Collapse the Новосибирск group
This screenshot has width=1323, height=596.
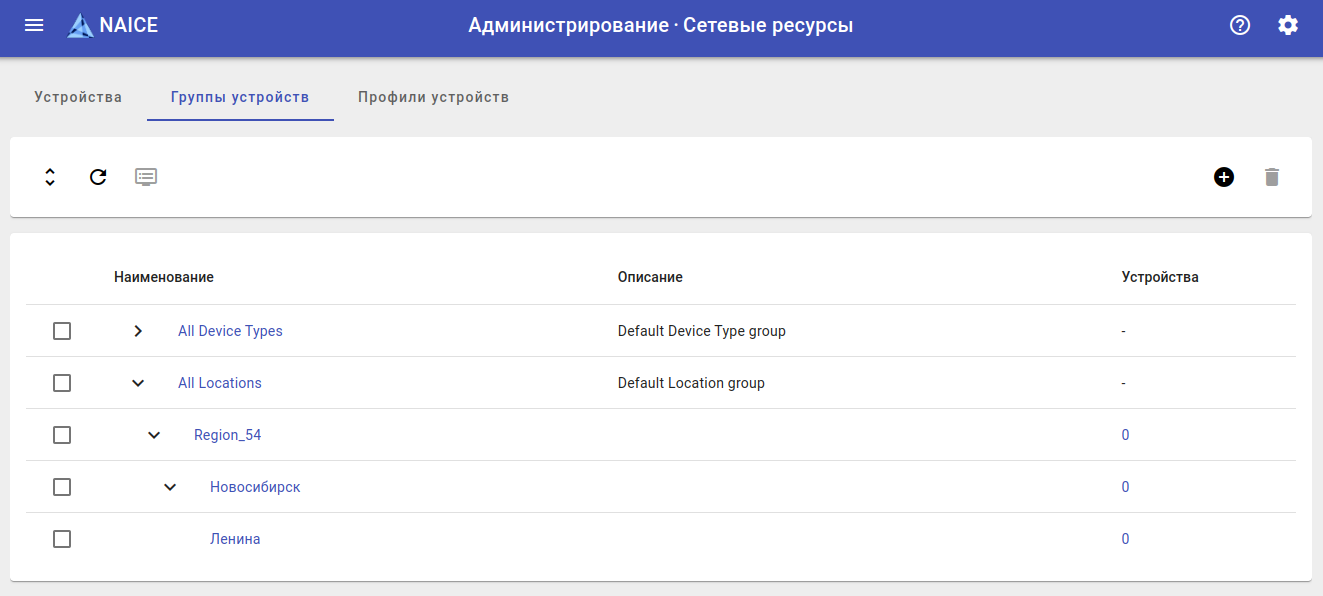coord(170,487)
